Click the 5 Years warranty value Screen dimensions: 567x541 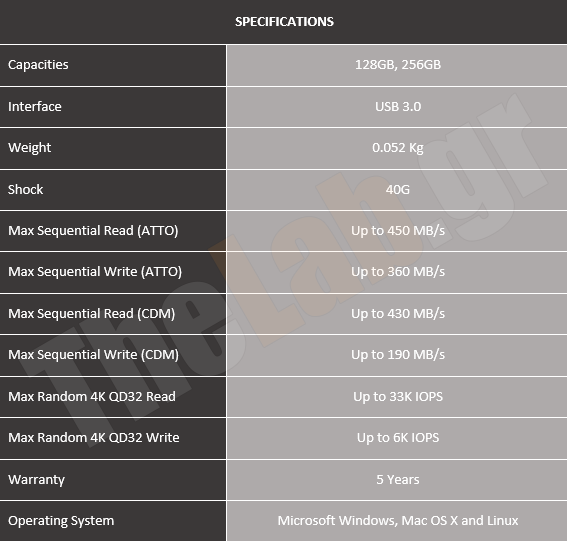tap(398, 480)
